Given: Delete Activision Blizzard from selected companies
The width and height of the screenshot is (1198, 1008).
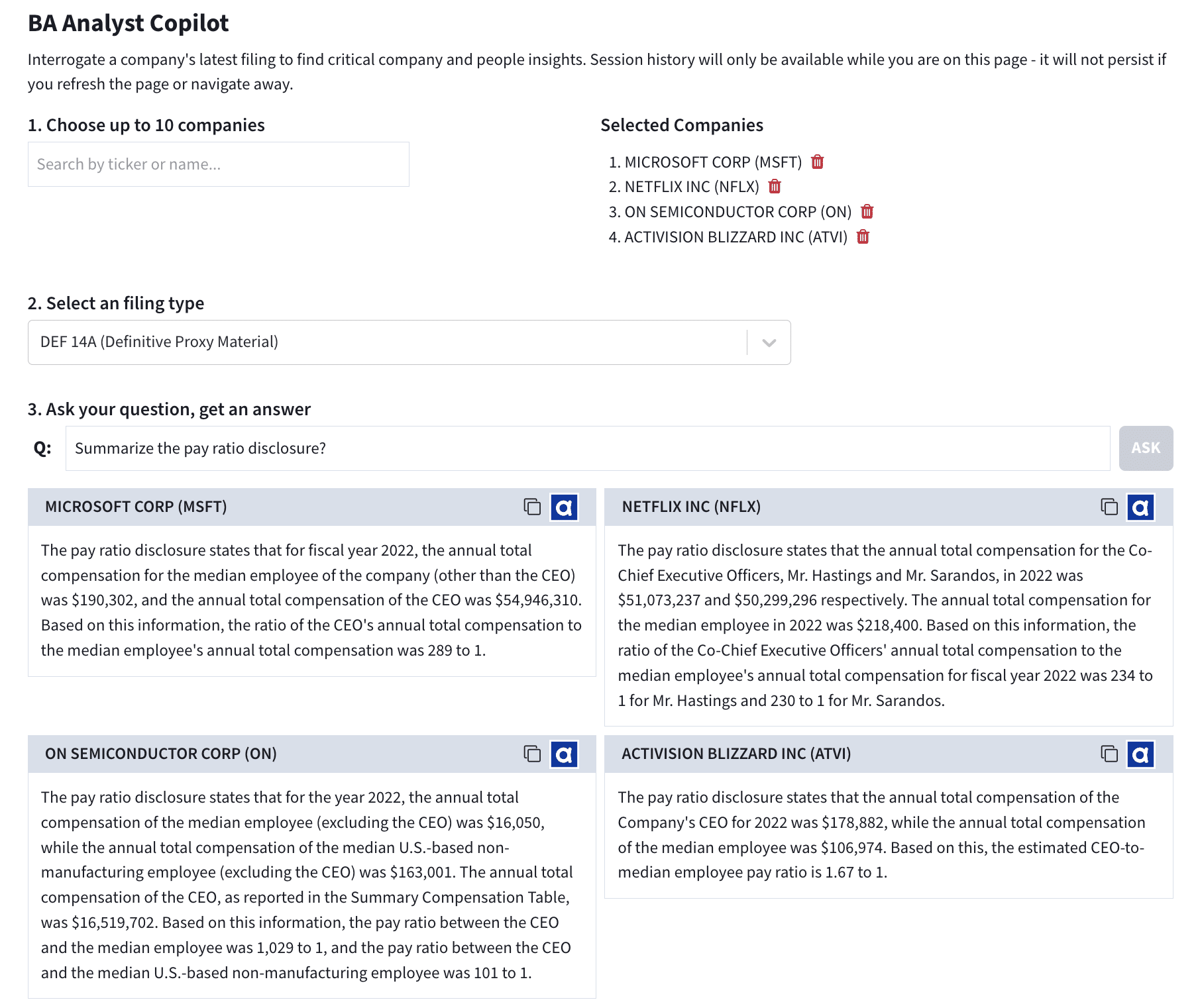Looking at the screenshot, I should (863, 237).
